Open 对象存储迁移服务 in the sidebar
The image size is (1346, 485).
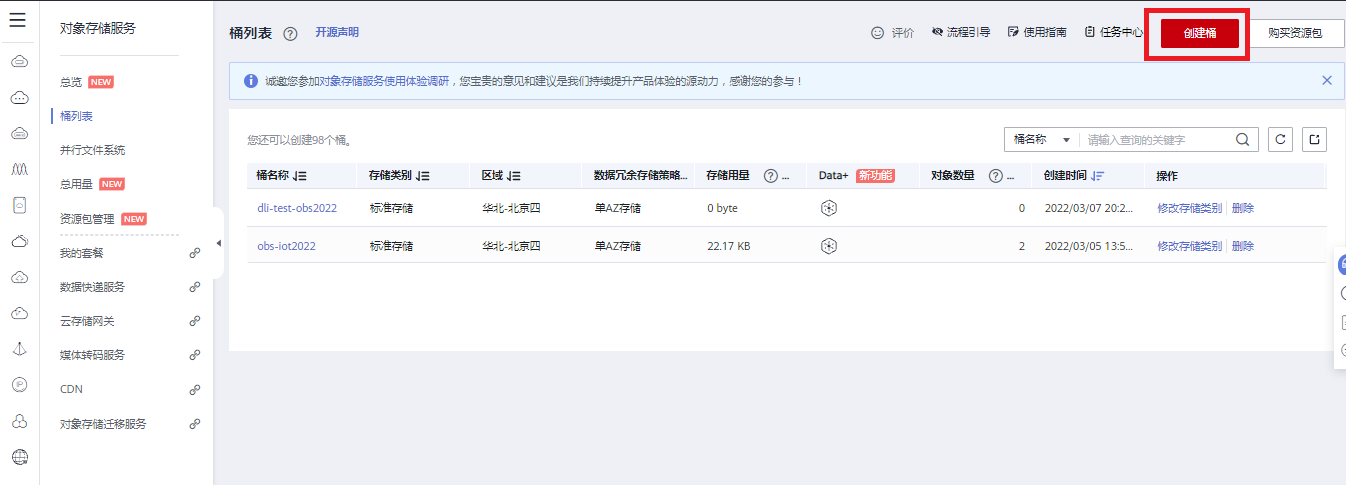click(x=103, y=424)
